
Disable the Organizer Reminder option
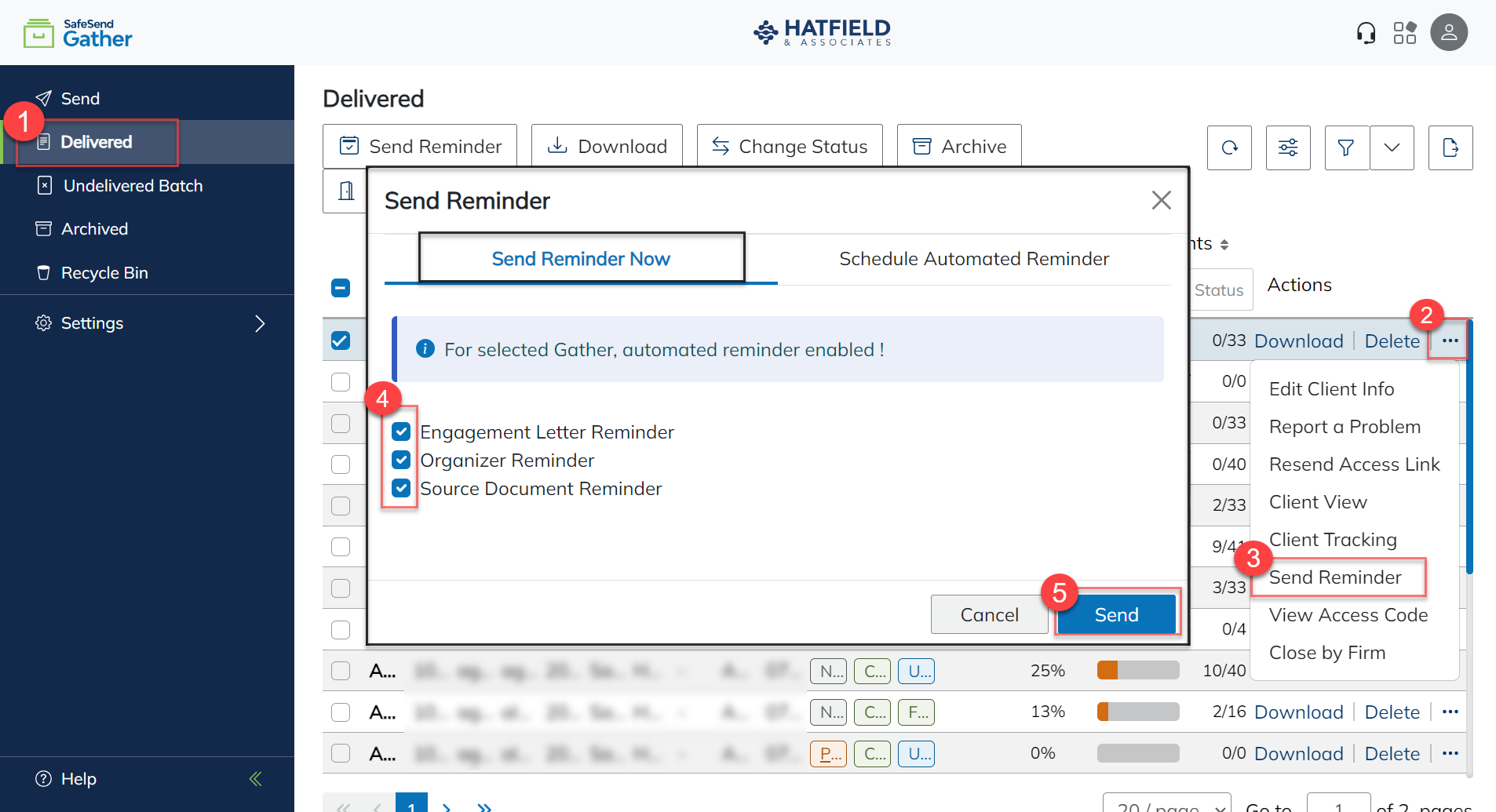tap(401, 460)
